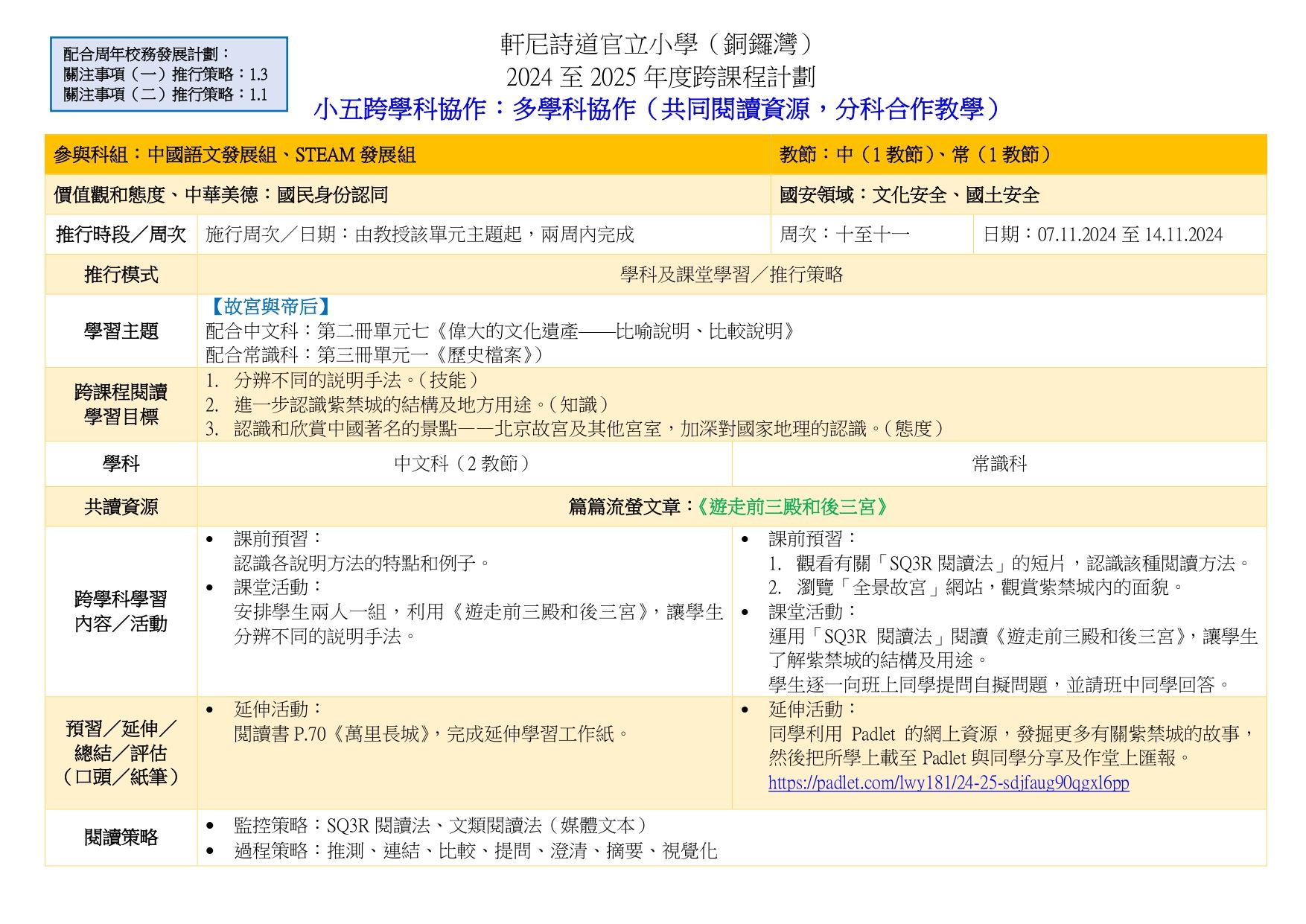Click the school name heading 軒尼詩道官立小學
The image size is (1306, 924).
point(660,45)
